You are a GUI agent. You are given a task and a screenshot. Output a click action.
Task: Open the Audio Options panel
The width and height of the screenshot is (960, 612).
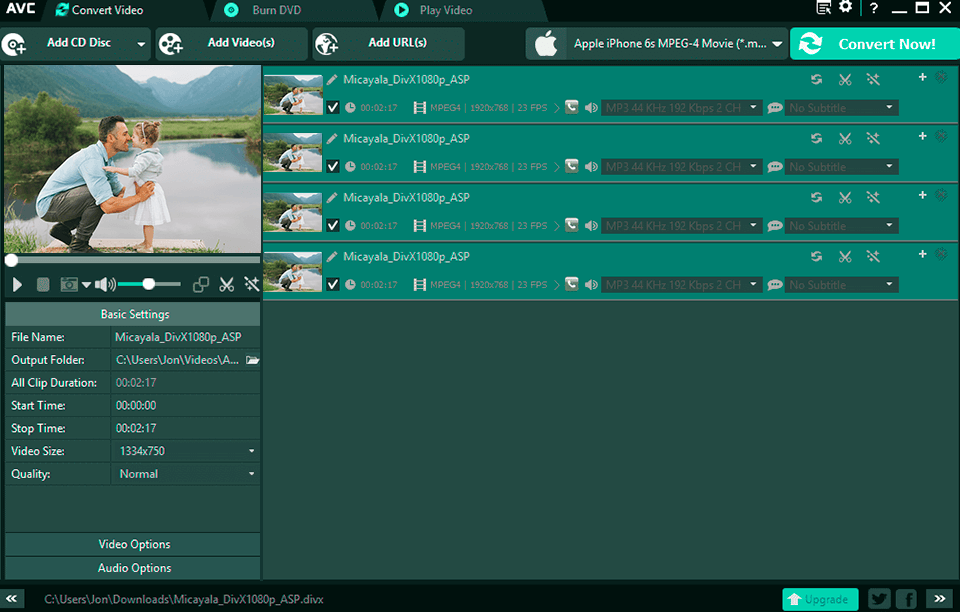click(132, 567)
